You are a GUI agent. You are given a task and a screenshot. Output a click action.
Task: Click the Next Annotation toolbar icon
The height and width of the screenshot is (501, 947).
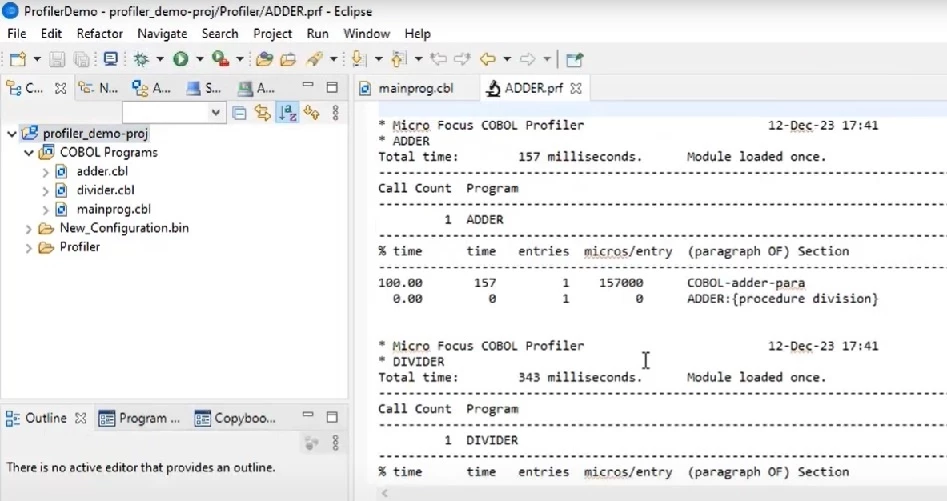pos(359,59)
